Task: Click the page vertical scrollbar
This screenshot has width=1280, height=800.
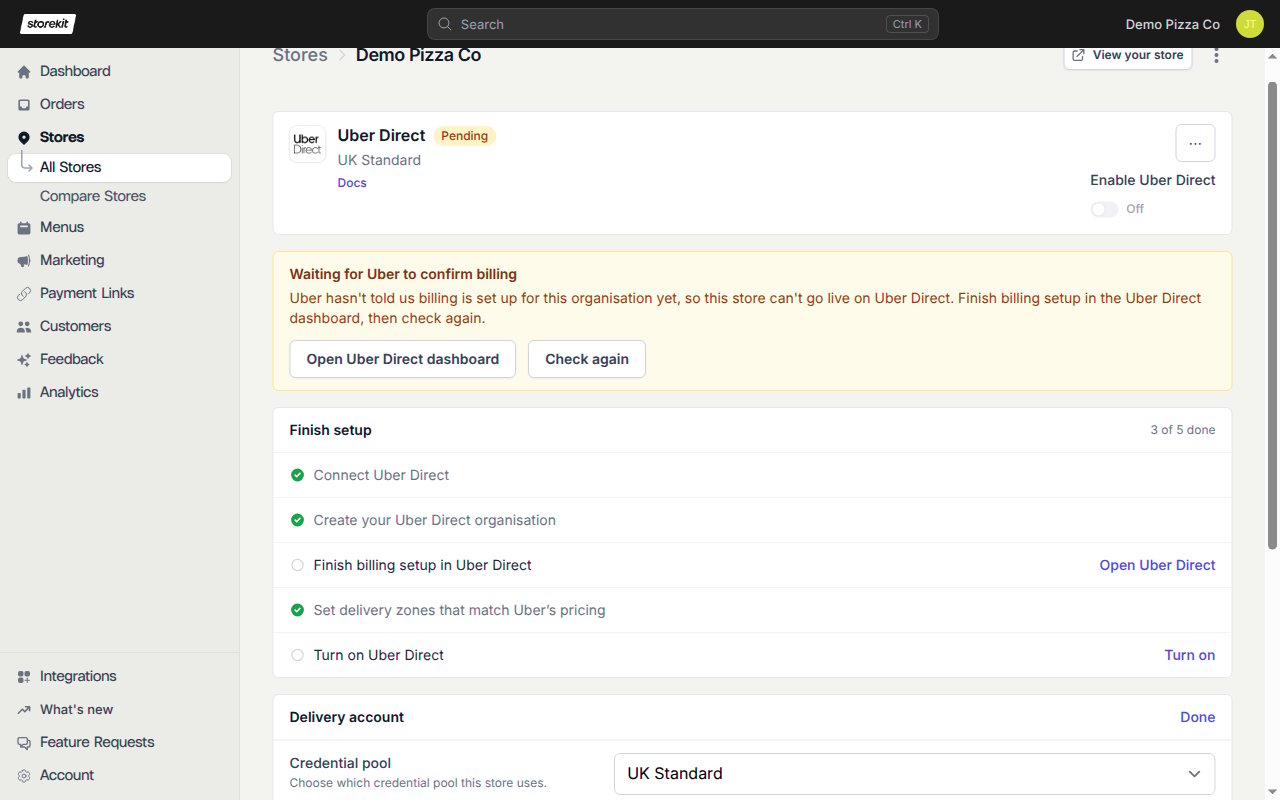Action: (1272, 315)
